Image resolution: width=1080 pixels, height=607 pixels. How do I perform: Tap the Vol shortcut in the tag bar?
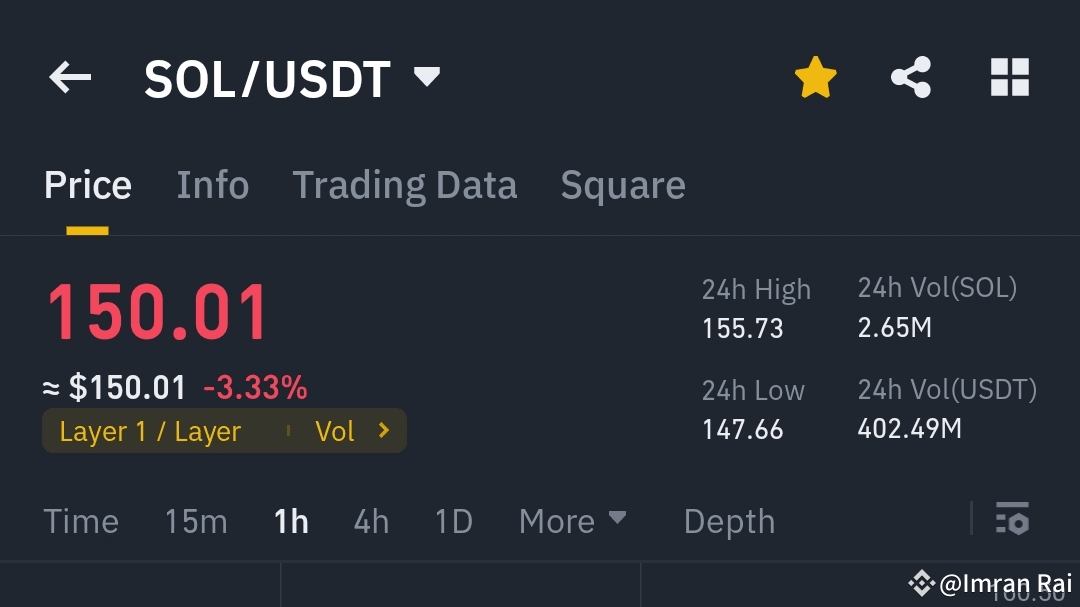335,431
